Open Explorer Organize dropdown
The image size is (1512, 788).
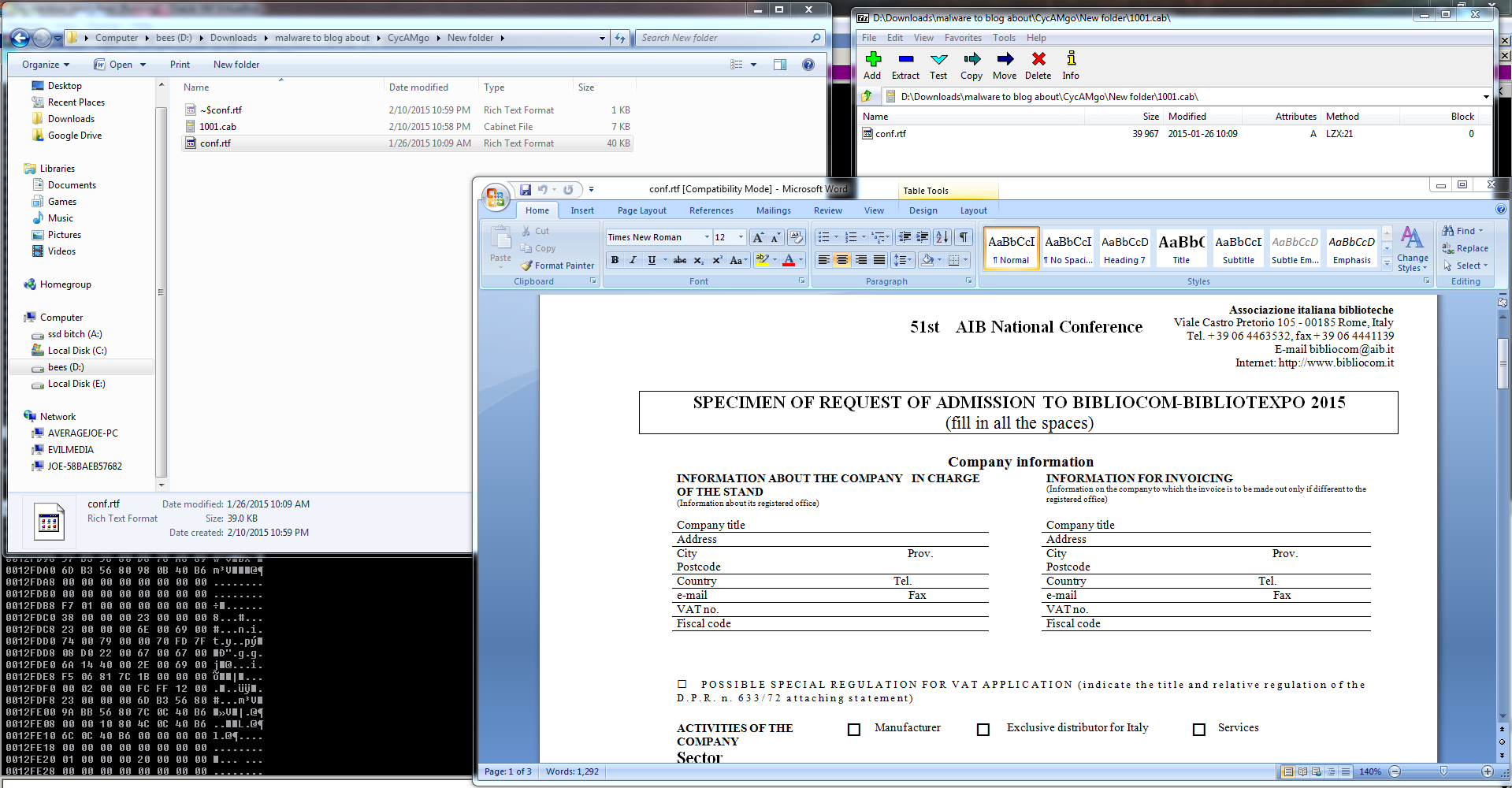pyautogui.click(x=46, y=65)
